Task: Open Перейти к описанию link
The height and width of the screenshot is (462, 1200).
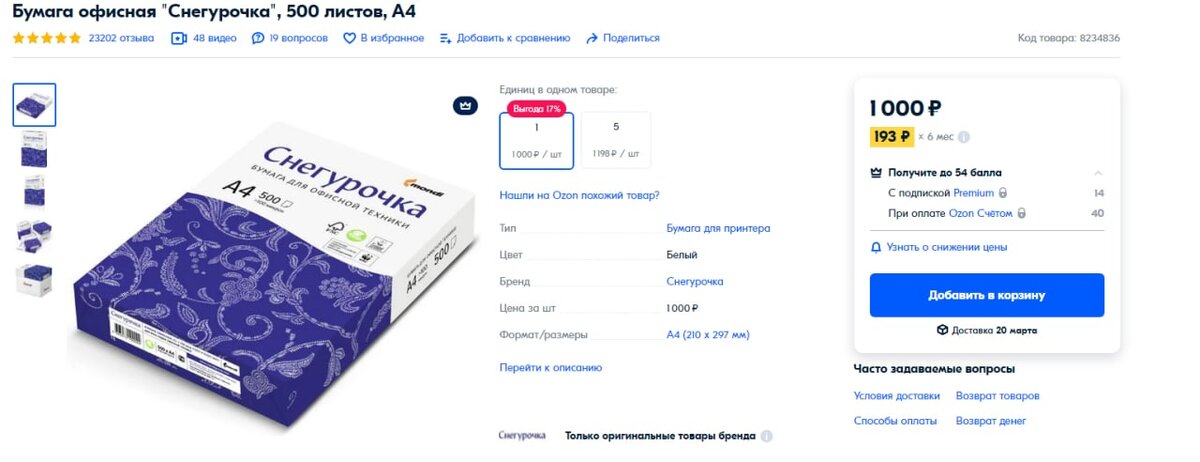Action: [x=551, y=368]
